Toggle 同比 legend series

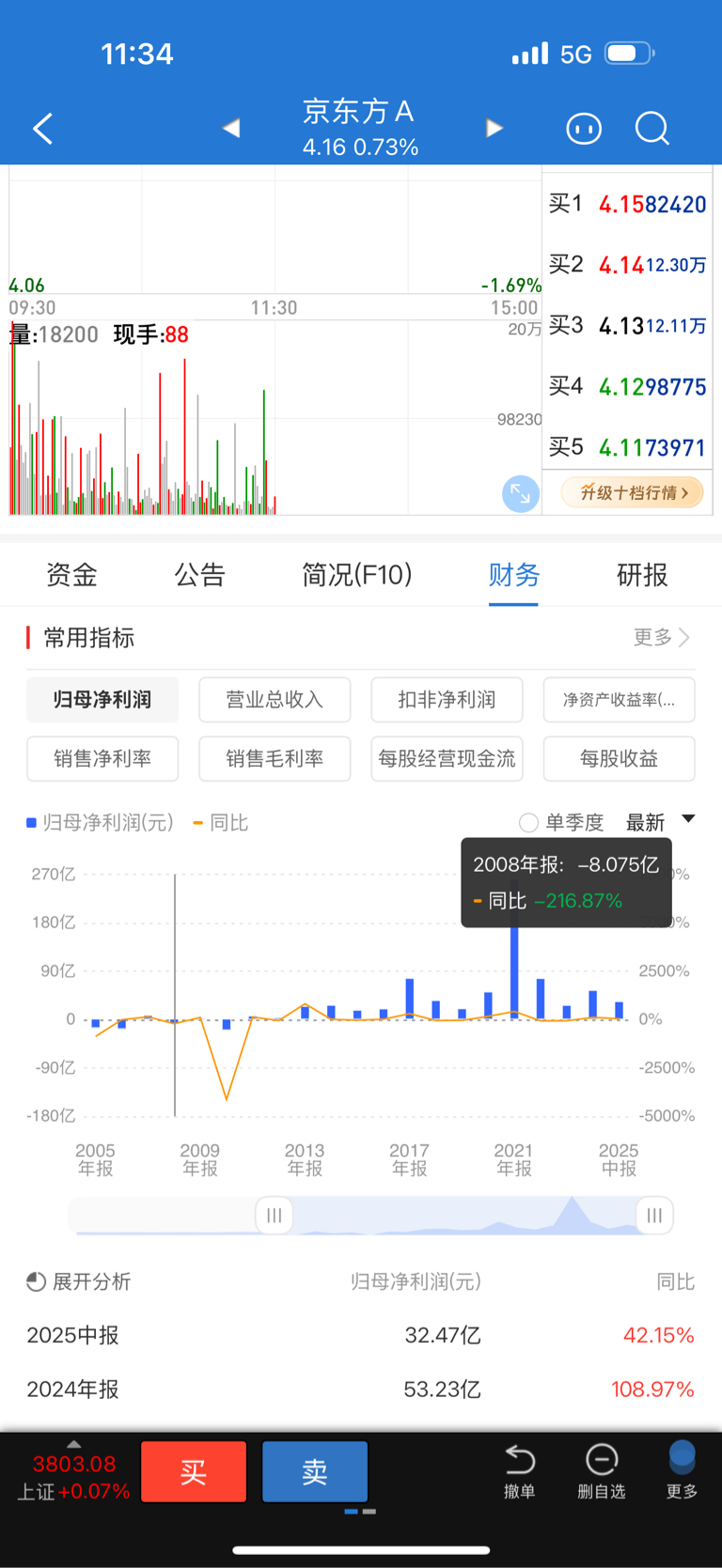coord(221,822)
